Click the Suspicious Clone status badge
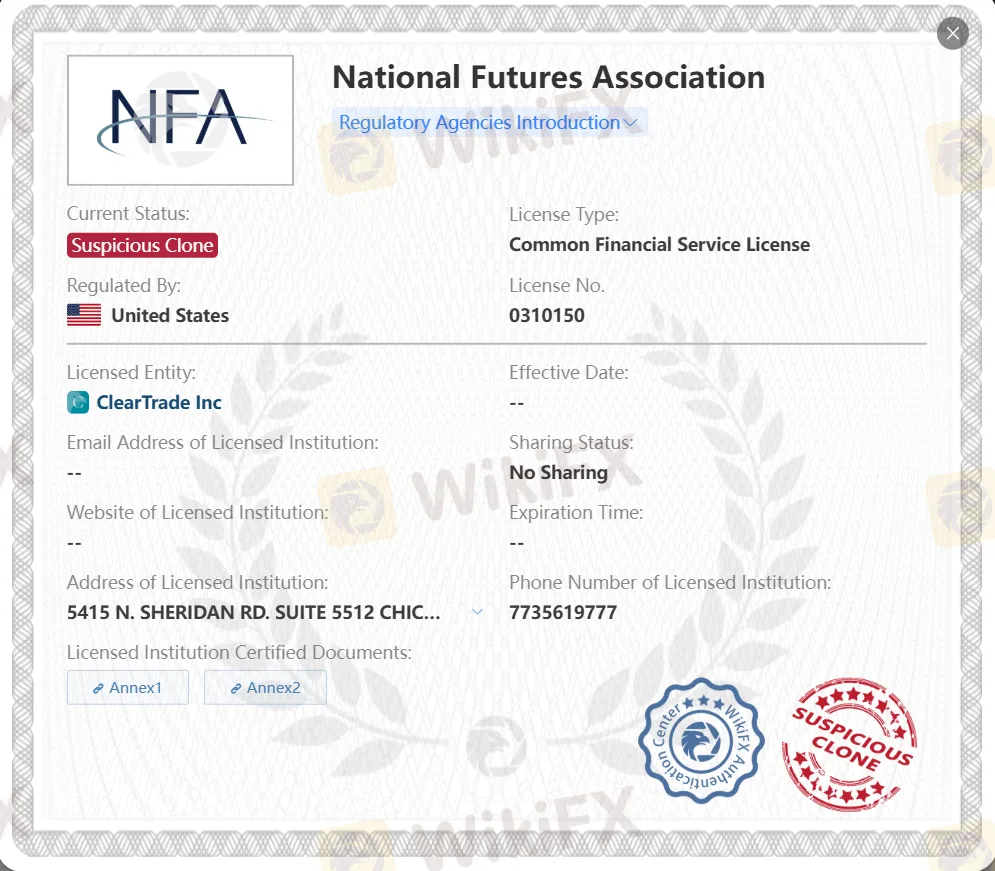Image resolution: width=995 pixels, height=871 pixels. tap(141, 244)
